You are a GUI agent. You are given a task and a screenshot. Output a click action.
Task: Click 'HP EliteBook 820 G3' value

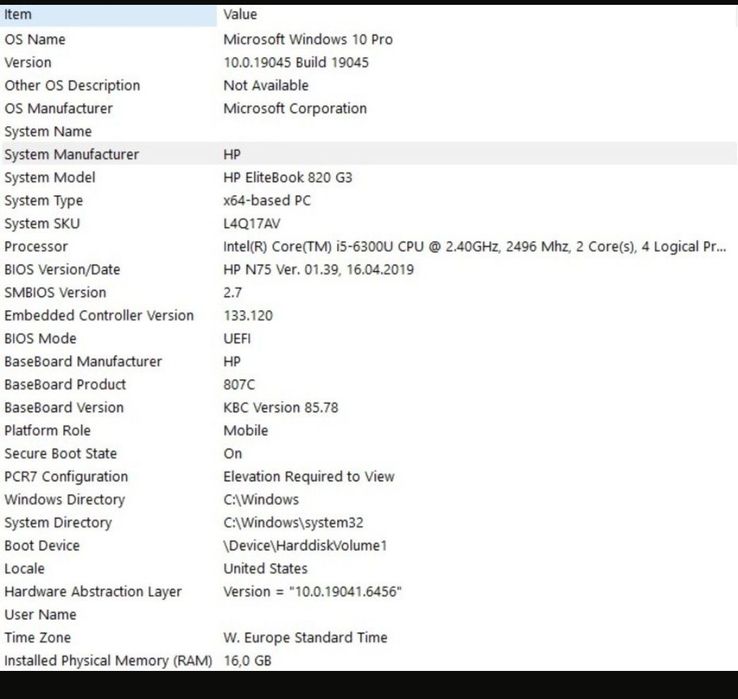(288, 178)
